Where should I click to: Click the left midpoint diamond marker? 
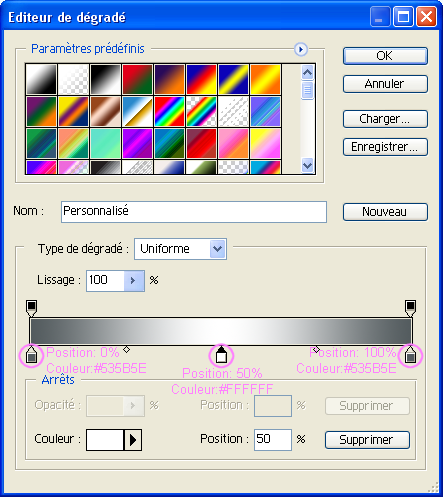[x=126, y=350]
